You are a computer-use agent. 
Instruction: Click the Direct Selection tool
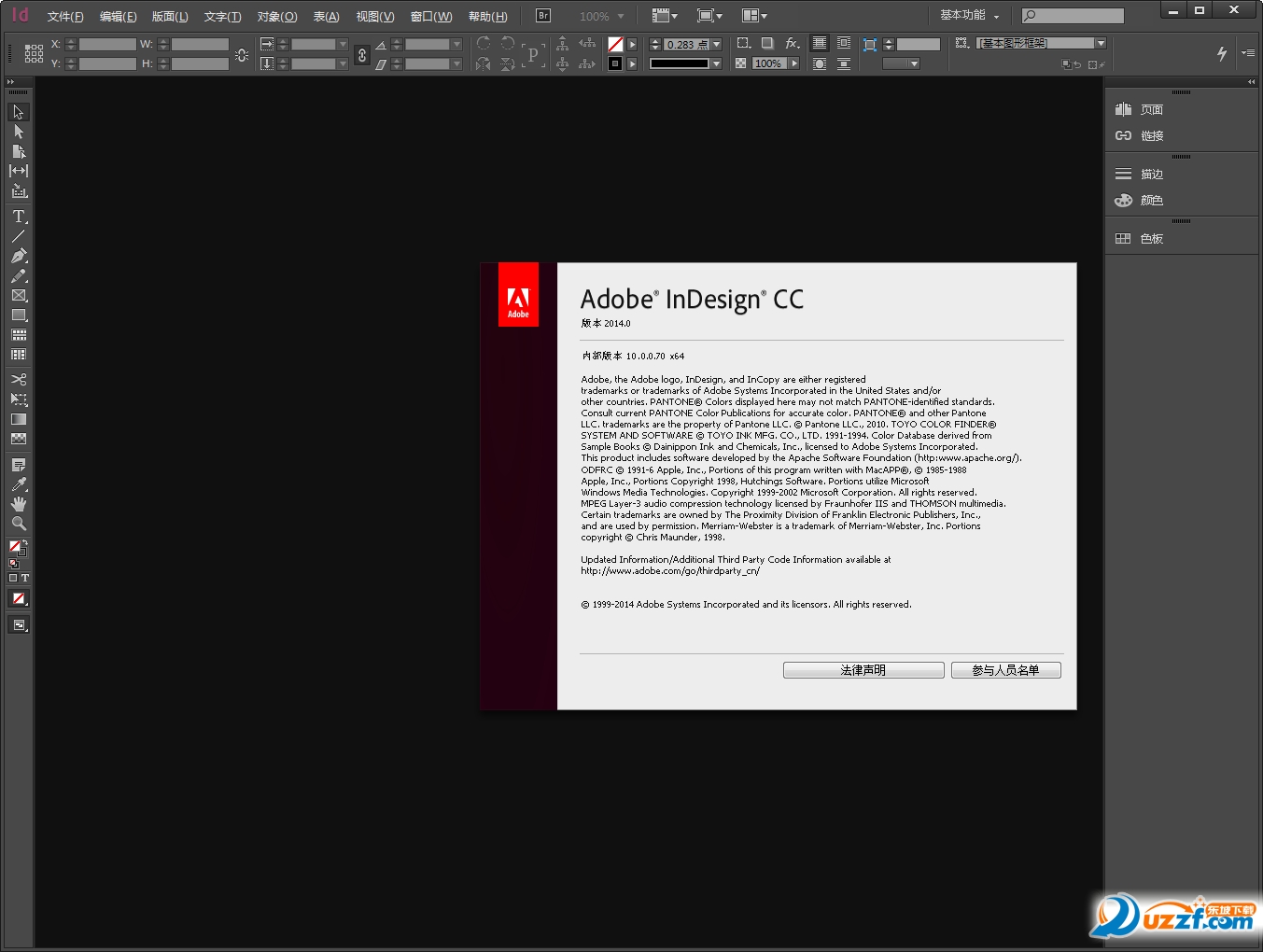point(19,132)
